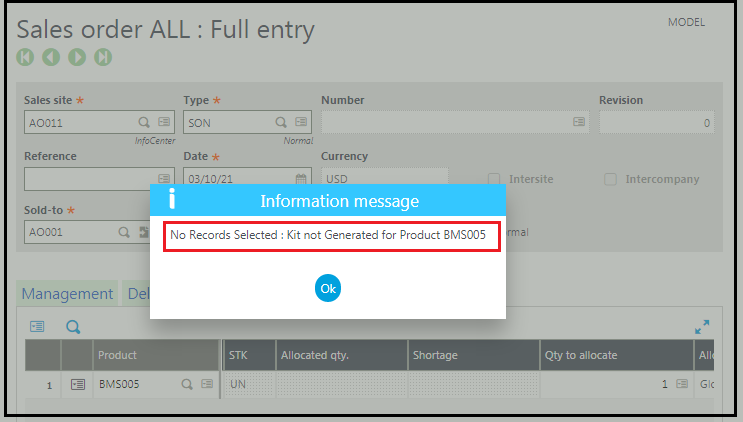Image resolution: width=743 pixels, height=422 pixels.
Task: Click lookup magnifier in BMS005 product cell
Action: (186, 384)
